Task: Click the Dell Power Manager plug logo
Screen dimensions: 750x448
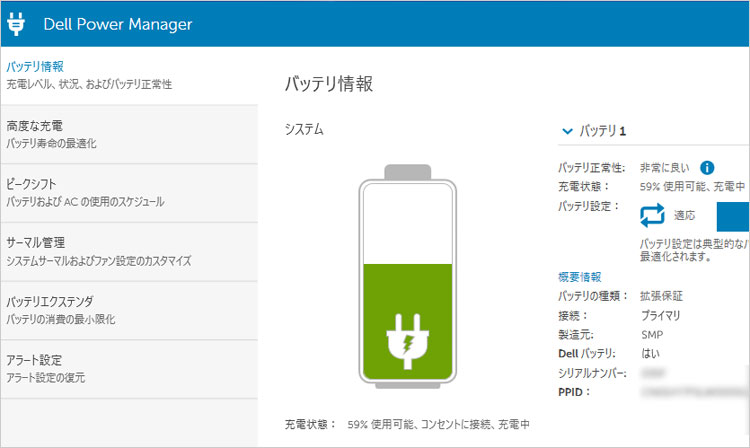Action: coord(16,24)
